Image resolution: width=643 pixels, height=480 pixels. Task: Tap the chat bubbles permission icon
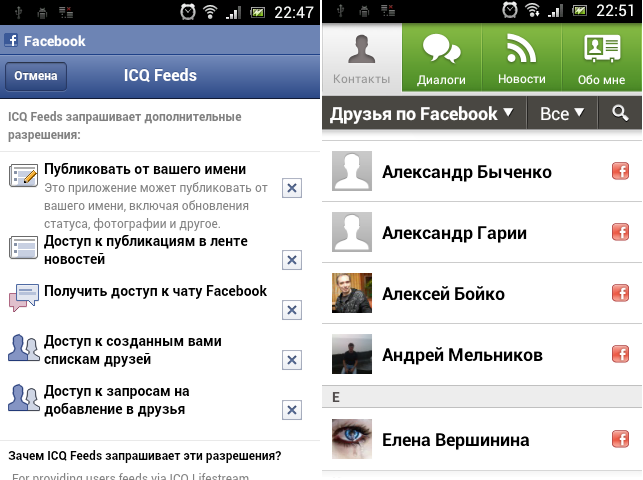(24, 297)
